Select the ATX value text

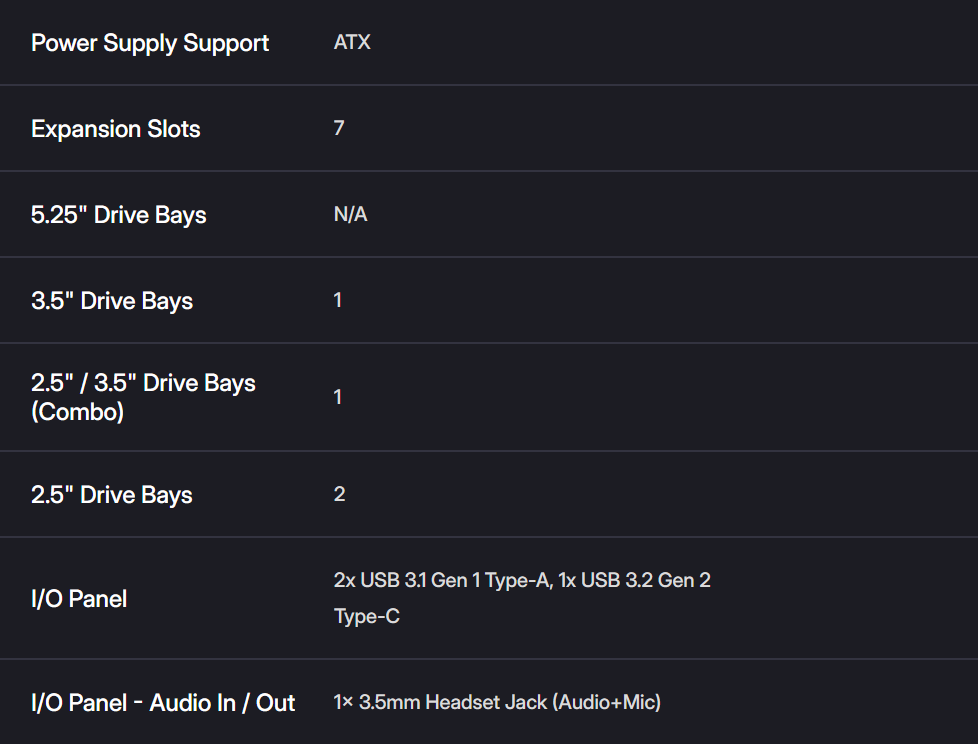point(352,43)
